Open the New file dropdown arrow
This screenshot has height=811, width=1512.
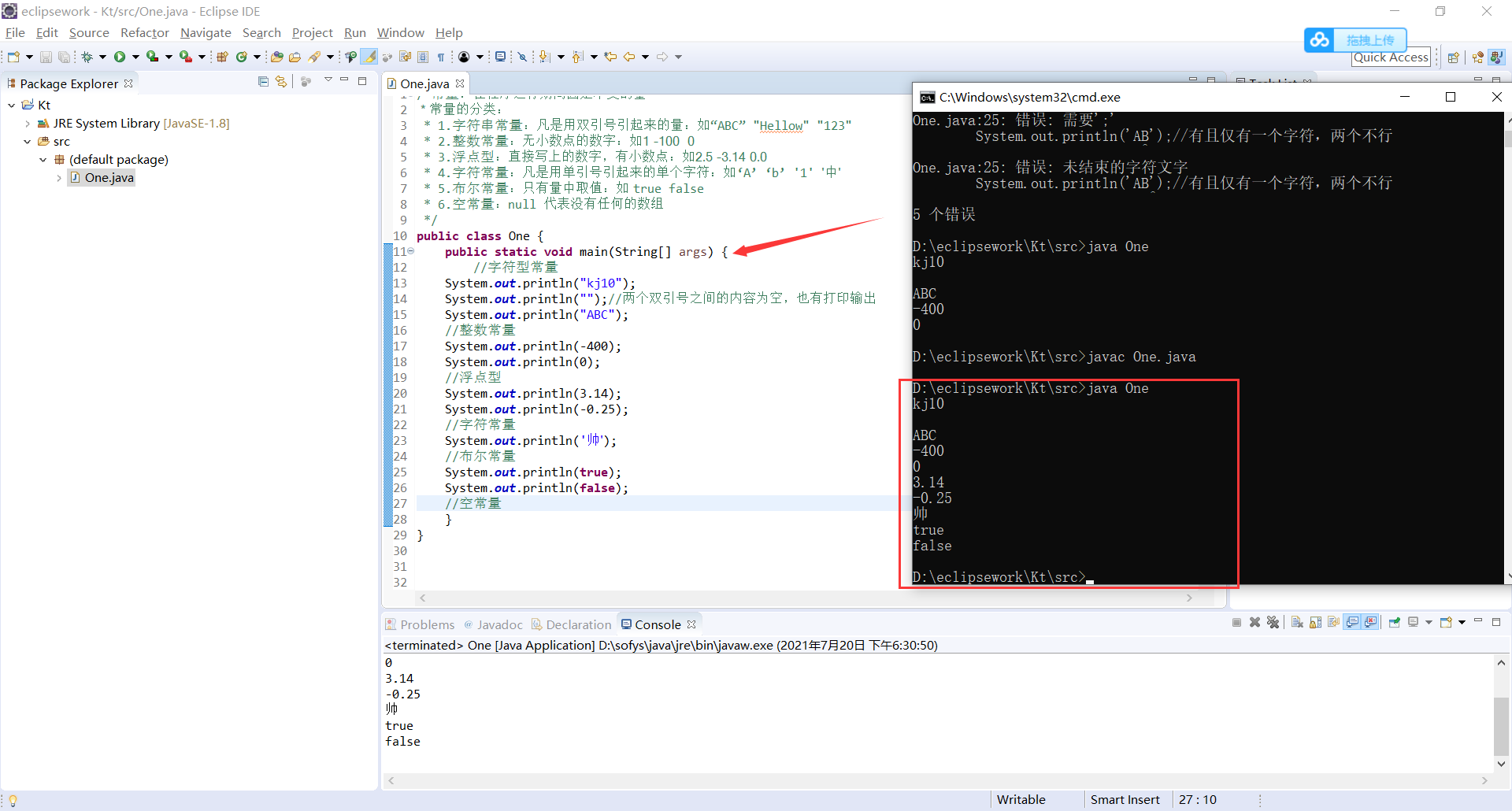(29, 57)
